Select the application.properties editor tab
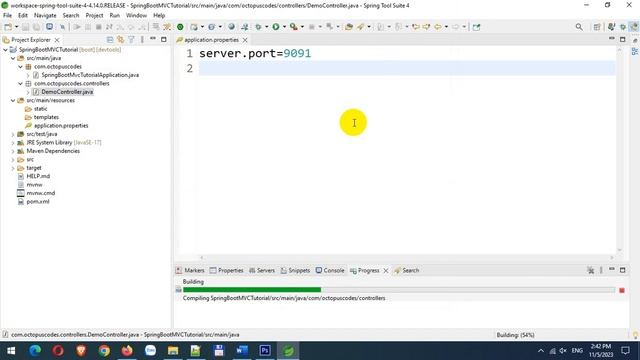 pyautogui.click(x=211, y=40)
